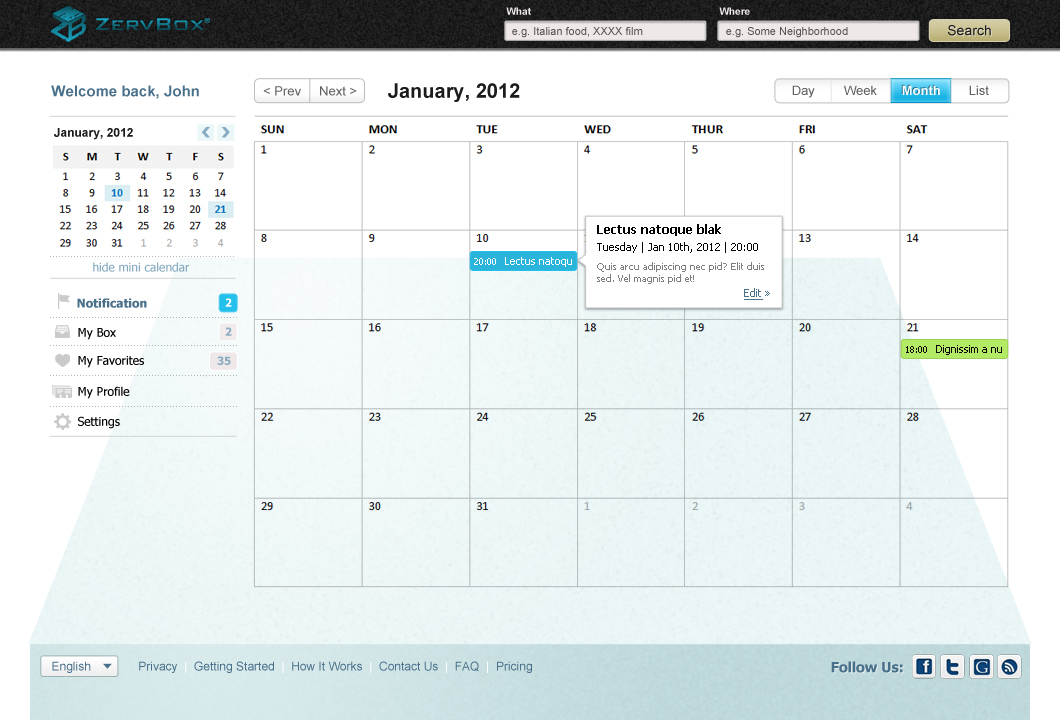1060x720 pixels.
Task: Focus the Where search field
Action: coord(818,31)
